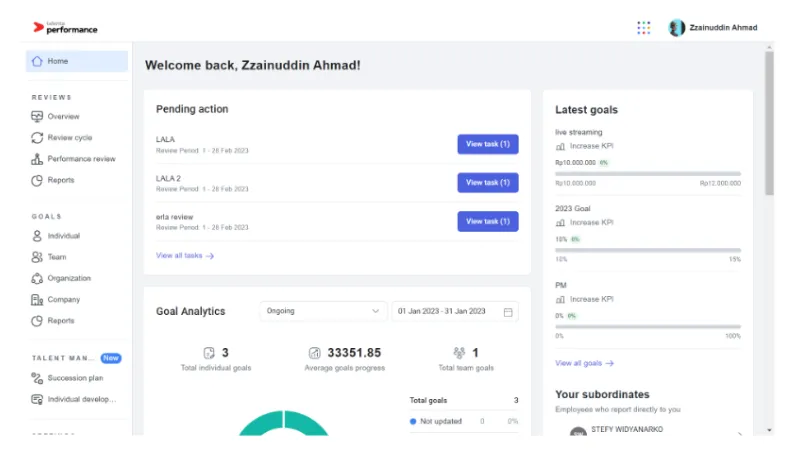This screenshot has height=461, width=799.
Task: Click the calendar icon in date range
Action: click(508, 311)
